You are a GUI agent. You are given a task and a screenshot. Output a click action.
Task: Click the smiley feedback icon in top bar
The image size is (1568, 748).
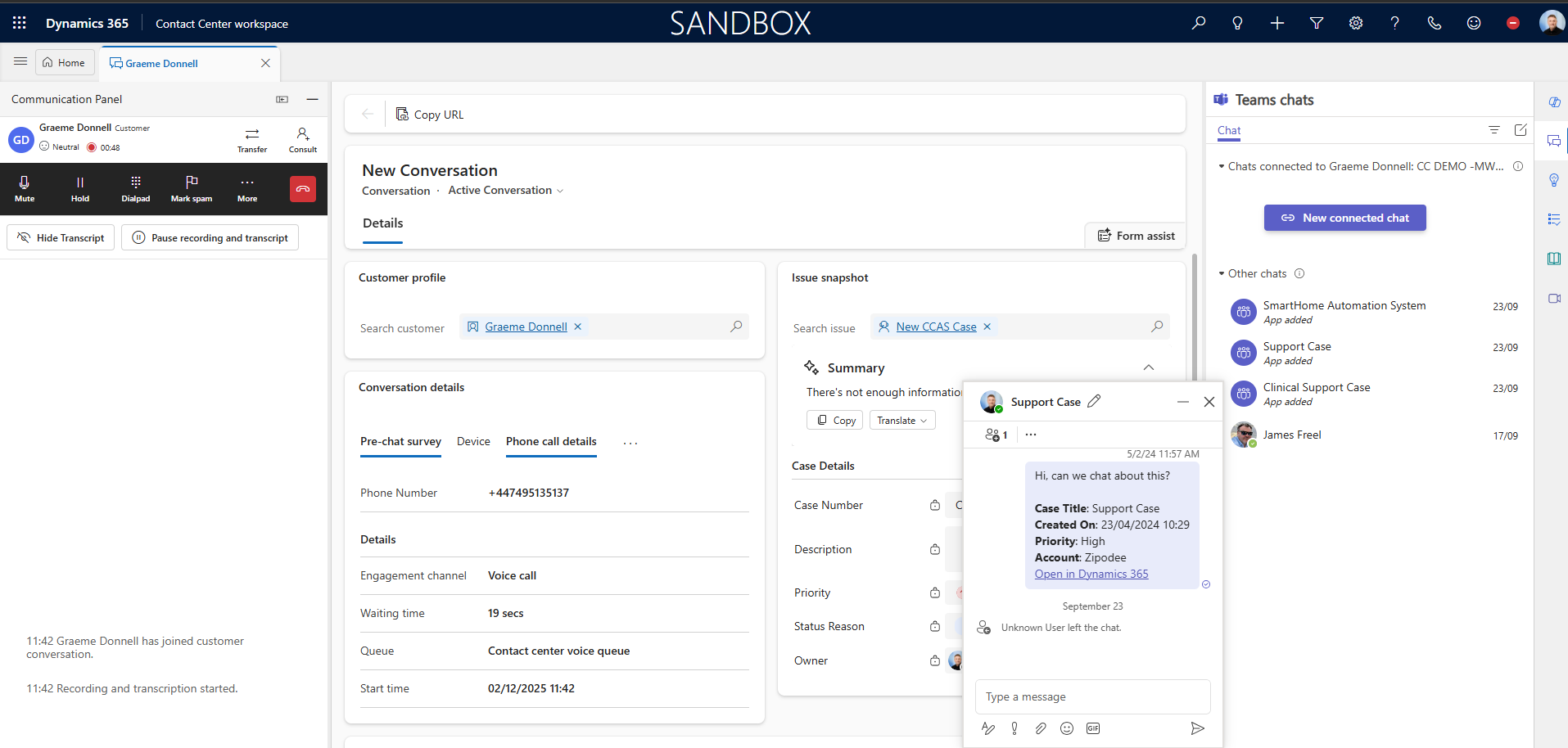click(x=1474, y=23)
